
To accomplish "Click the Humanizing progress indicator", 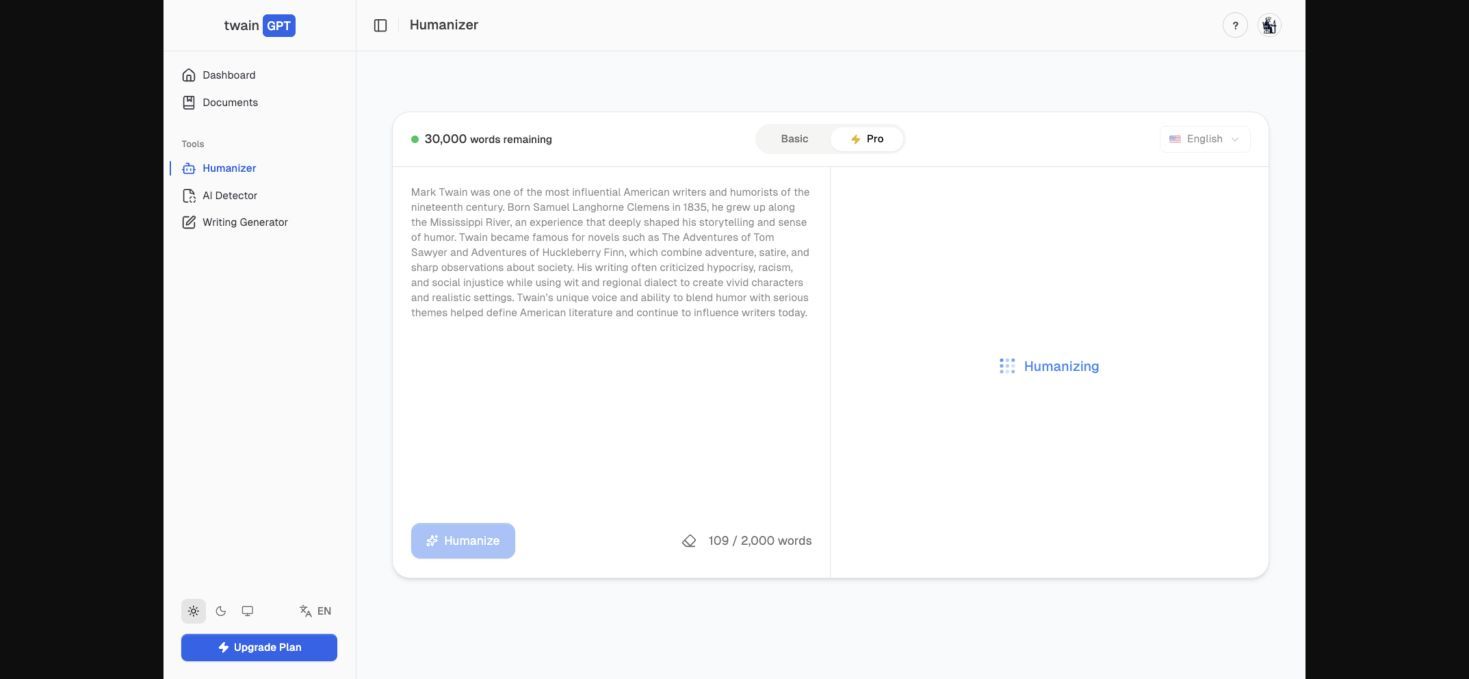I will 1049,366.
